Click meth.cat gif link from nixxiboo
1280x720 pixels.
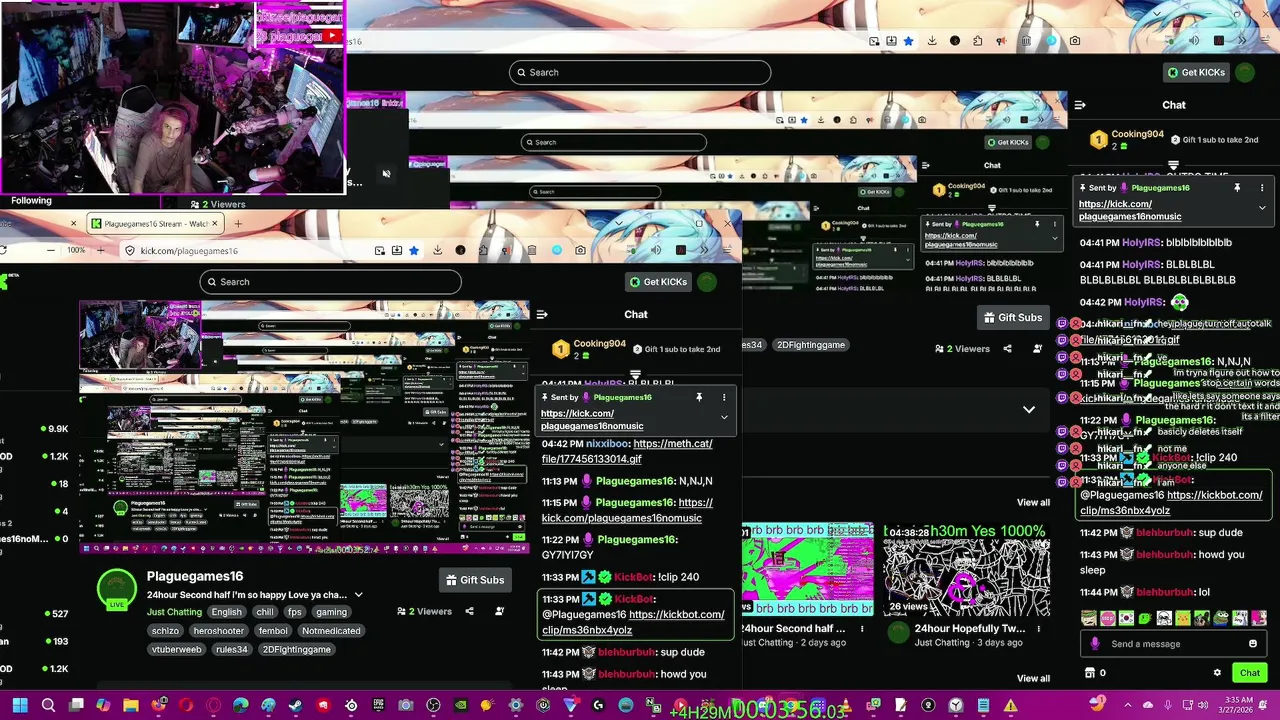pyautogui.click(x=627, y=451)
